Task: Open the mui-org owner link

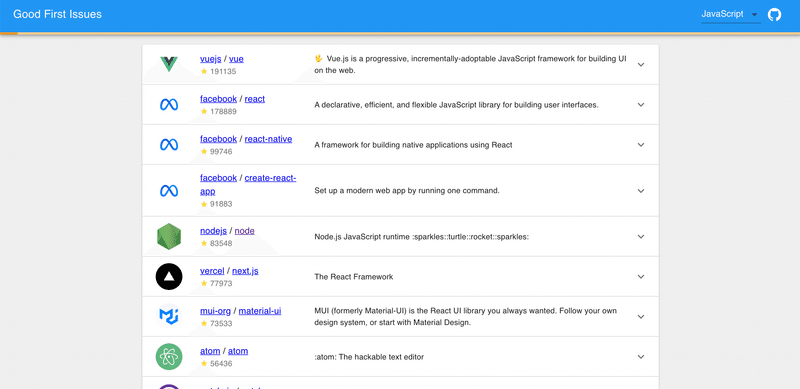Action: 215,311
